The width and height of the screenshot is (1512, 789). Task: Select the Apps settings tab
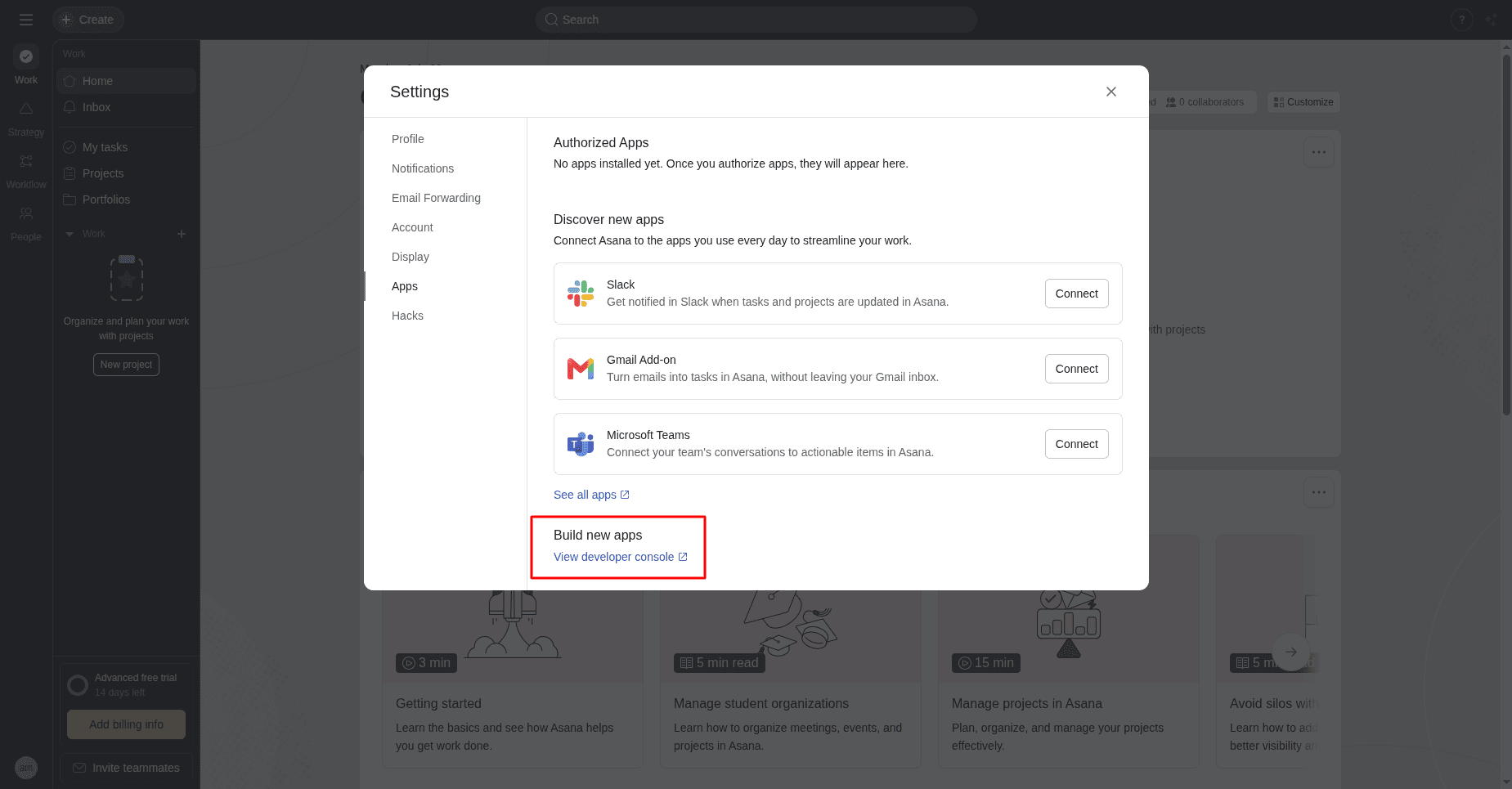(405, 286)
